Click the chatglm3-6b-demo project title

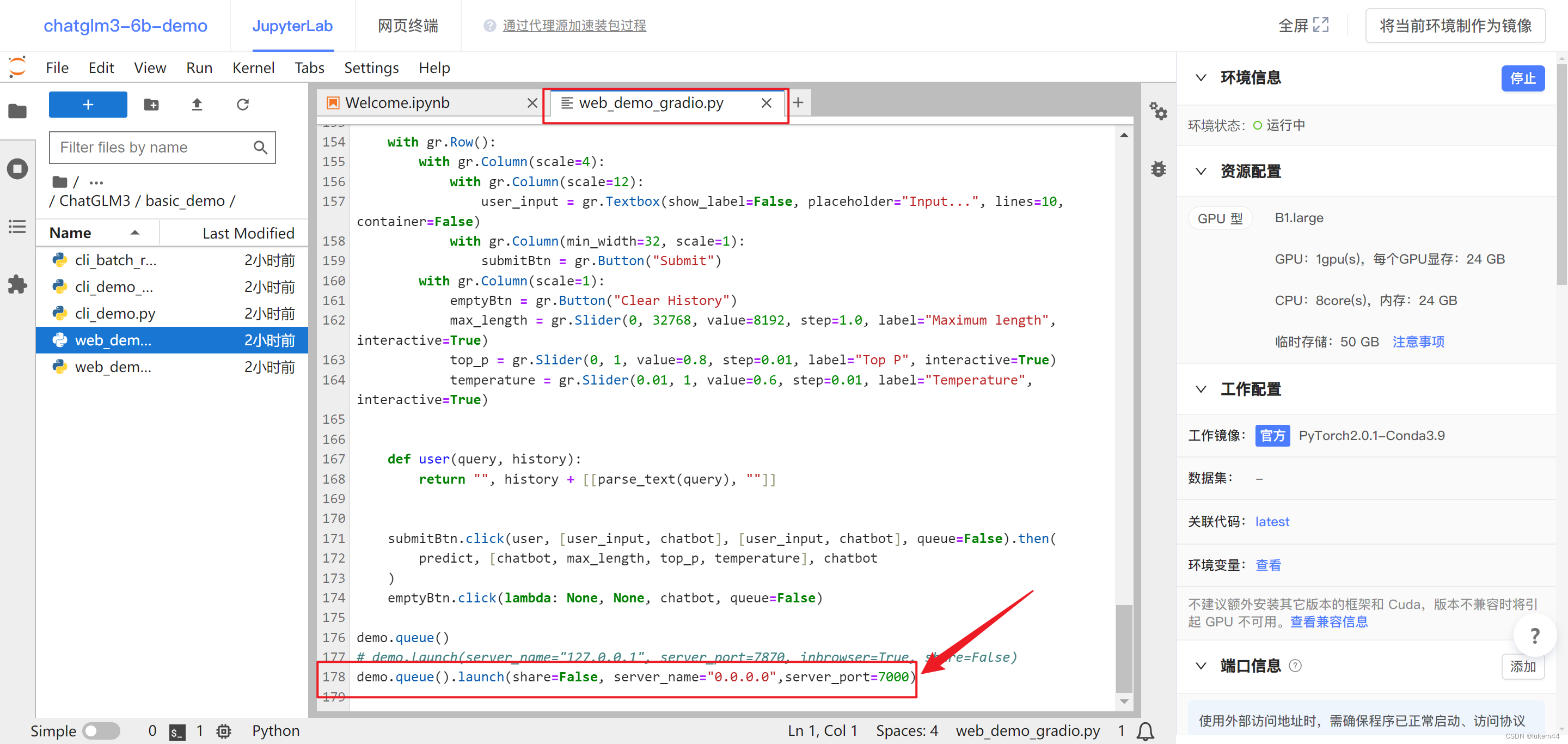(125, 26)
